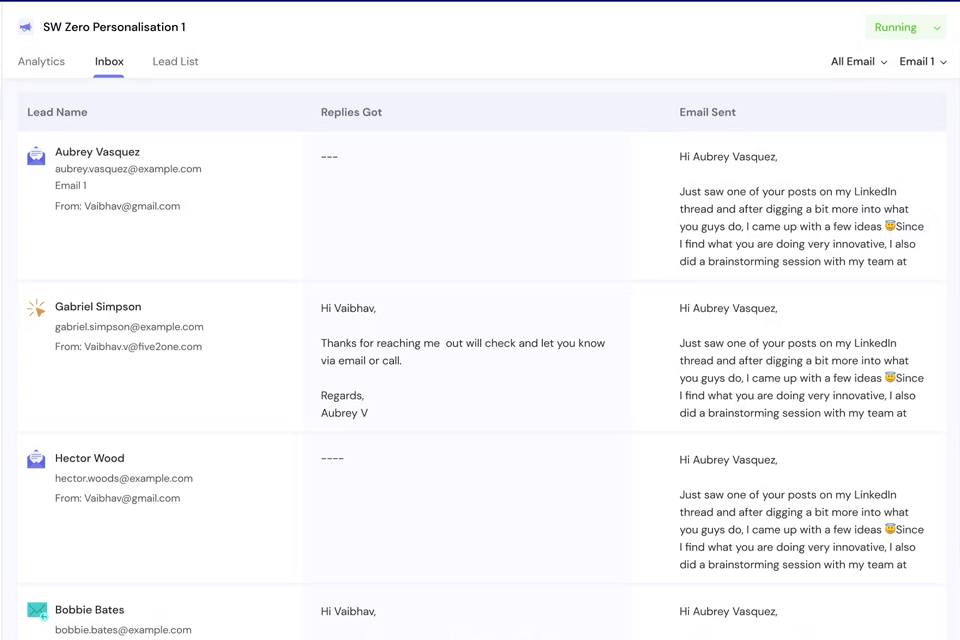Click the opened-mail icon next to Aubrey Vasquez

pyautogui.click(x=36, y=156)
